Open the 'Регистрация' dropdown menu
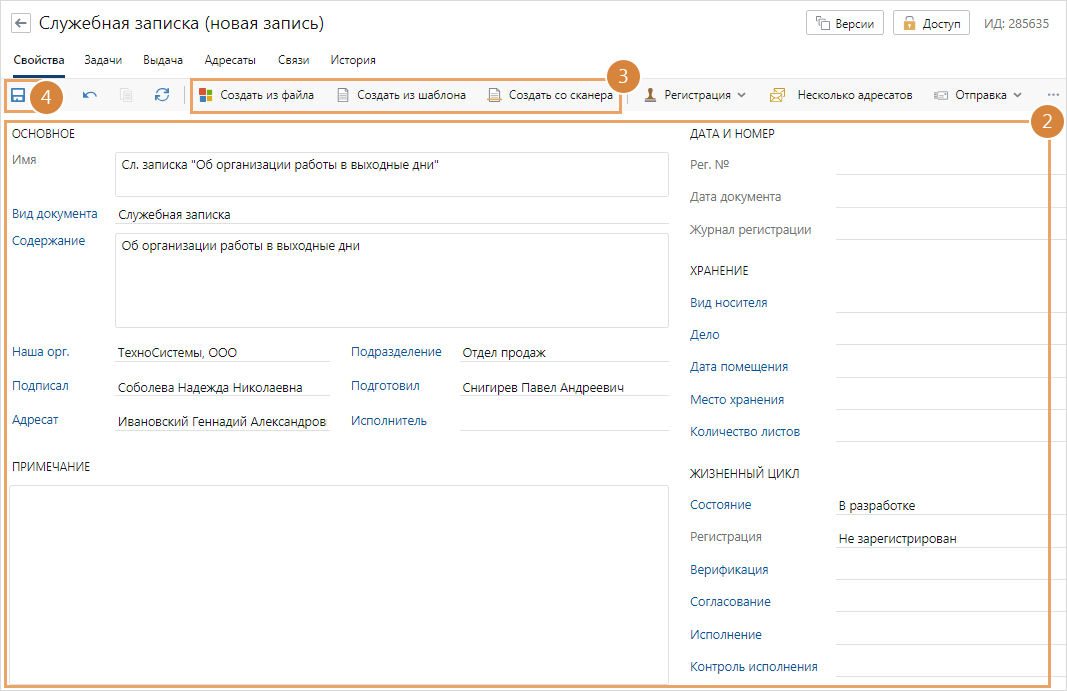 pos(695,95)
